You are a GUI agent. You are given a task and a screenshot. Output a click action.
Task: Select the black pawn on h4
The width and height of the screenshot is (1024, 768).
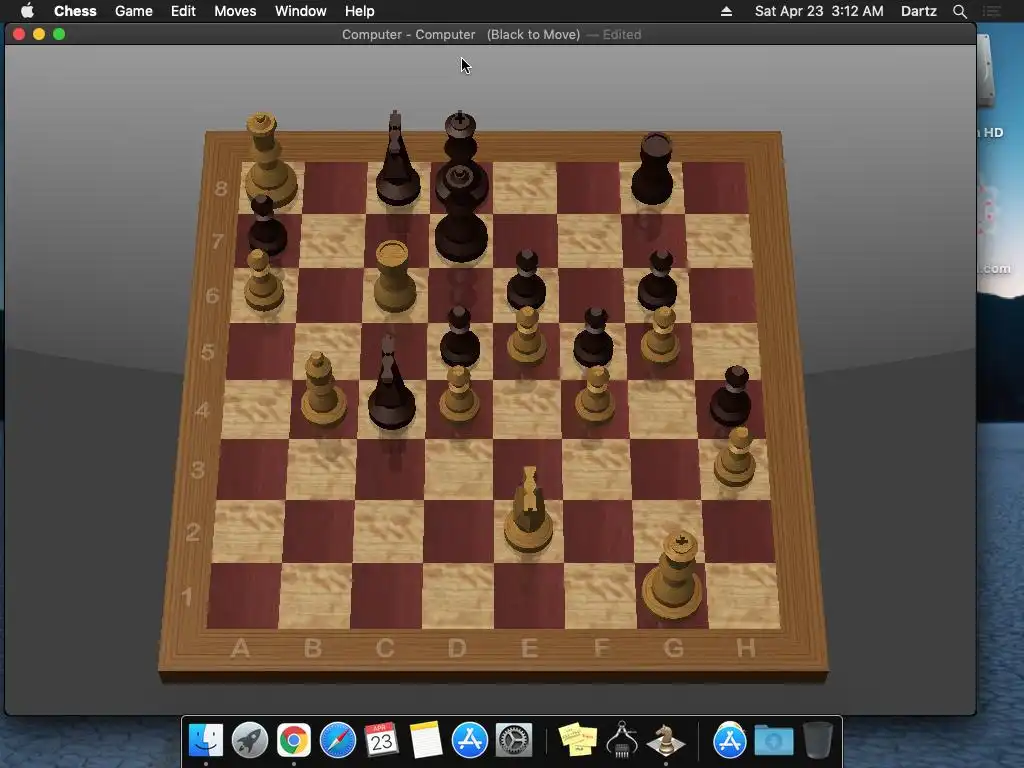730,397
